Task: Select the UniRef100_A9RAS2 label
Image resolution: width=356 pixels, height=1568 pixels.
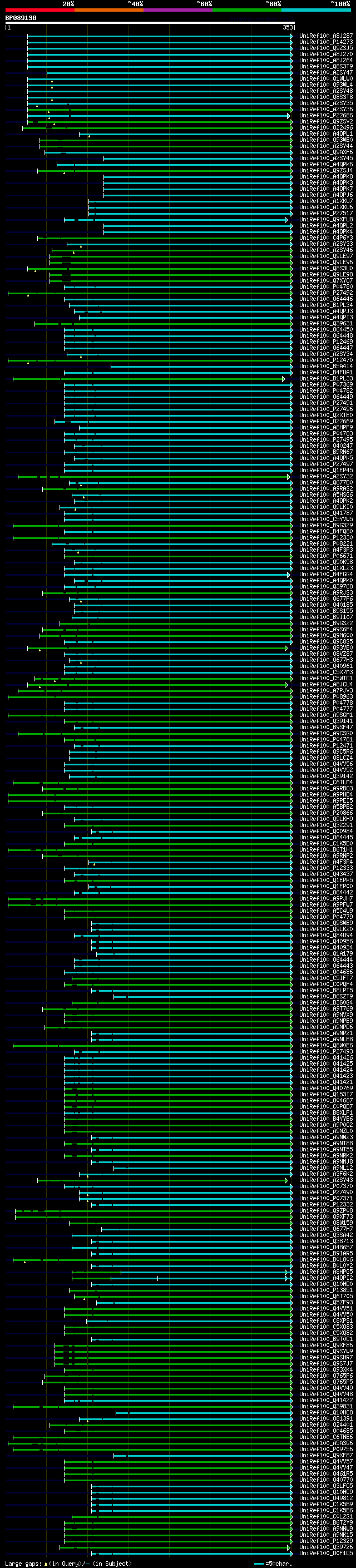Action: 325,489
